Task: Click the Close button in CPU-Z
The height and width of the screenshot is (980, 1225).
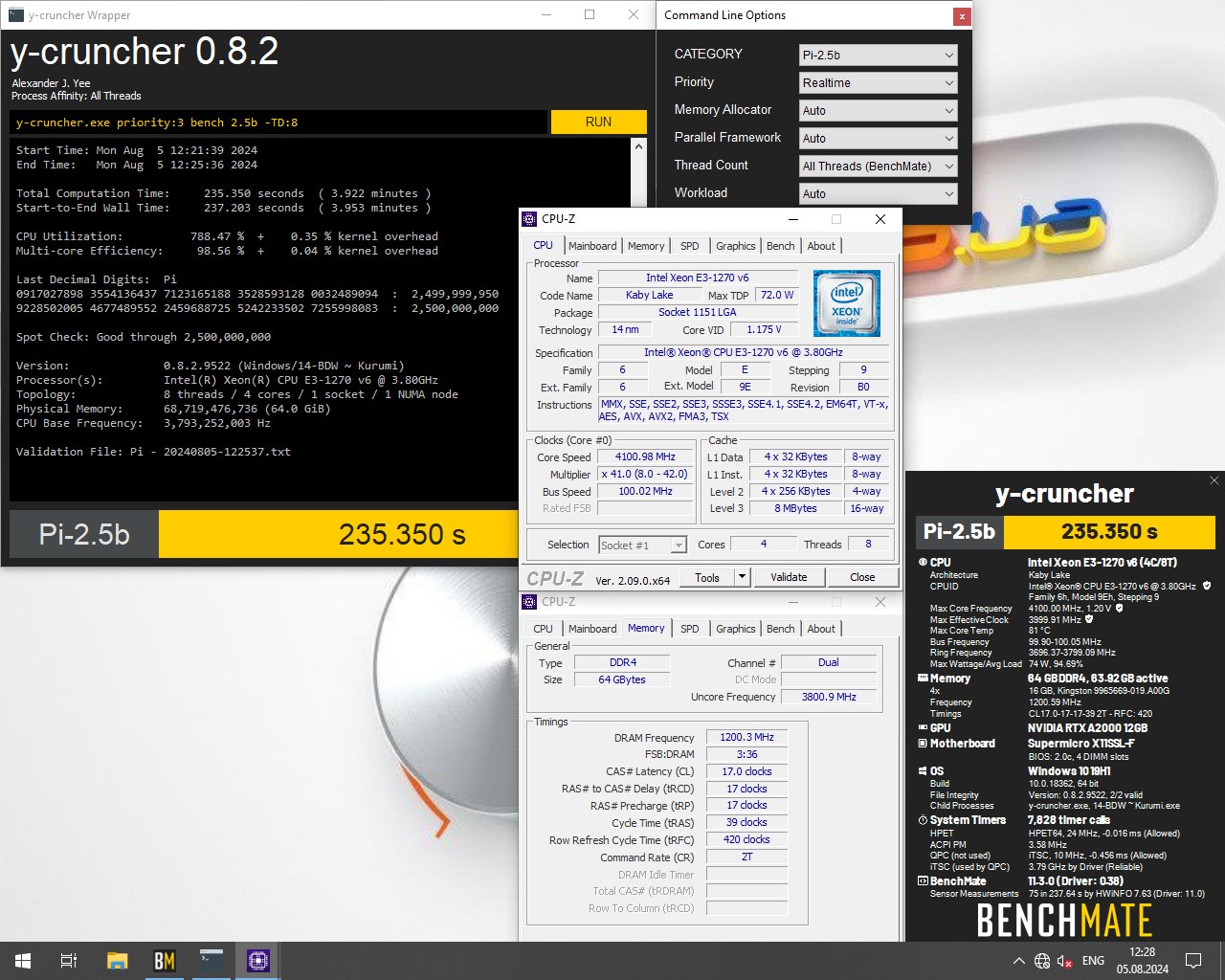Action: tap(862, 577)
